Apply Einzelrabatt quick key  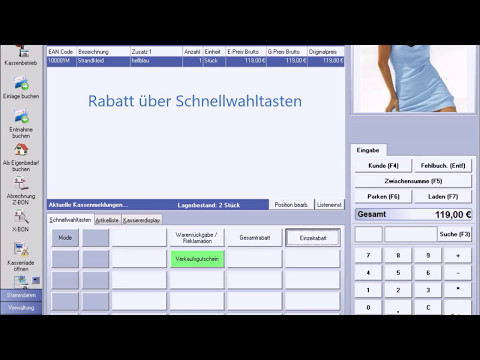pyautogui.click(x=313, y=238)
